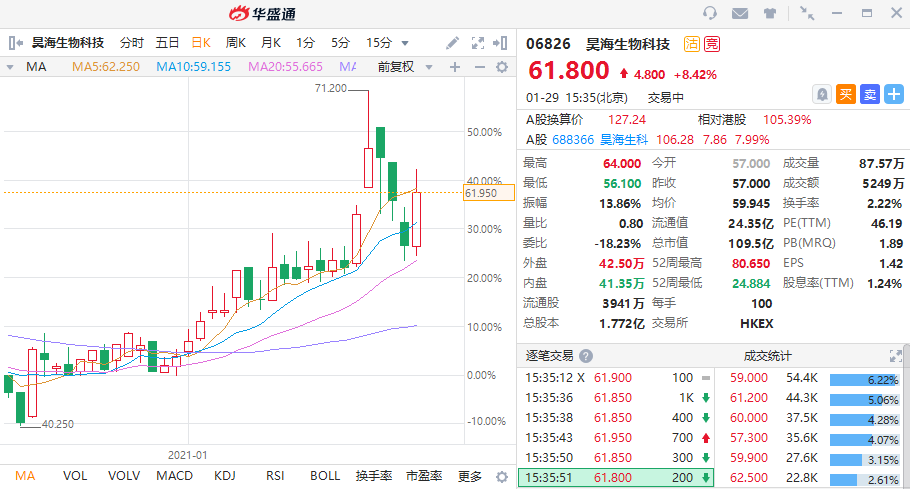The image size is (910, 489).
Task: Switch to 五日 chart tab
Action: [167, 43]
